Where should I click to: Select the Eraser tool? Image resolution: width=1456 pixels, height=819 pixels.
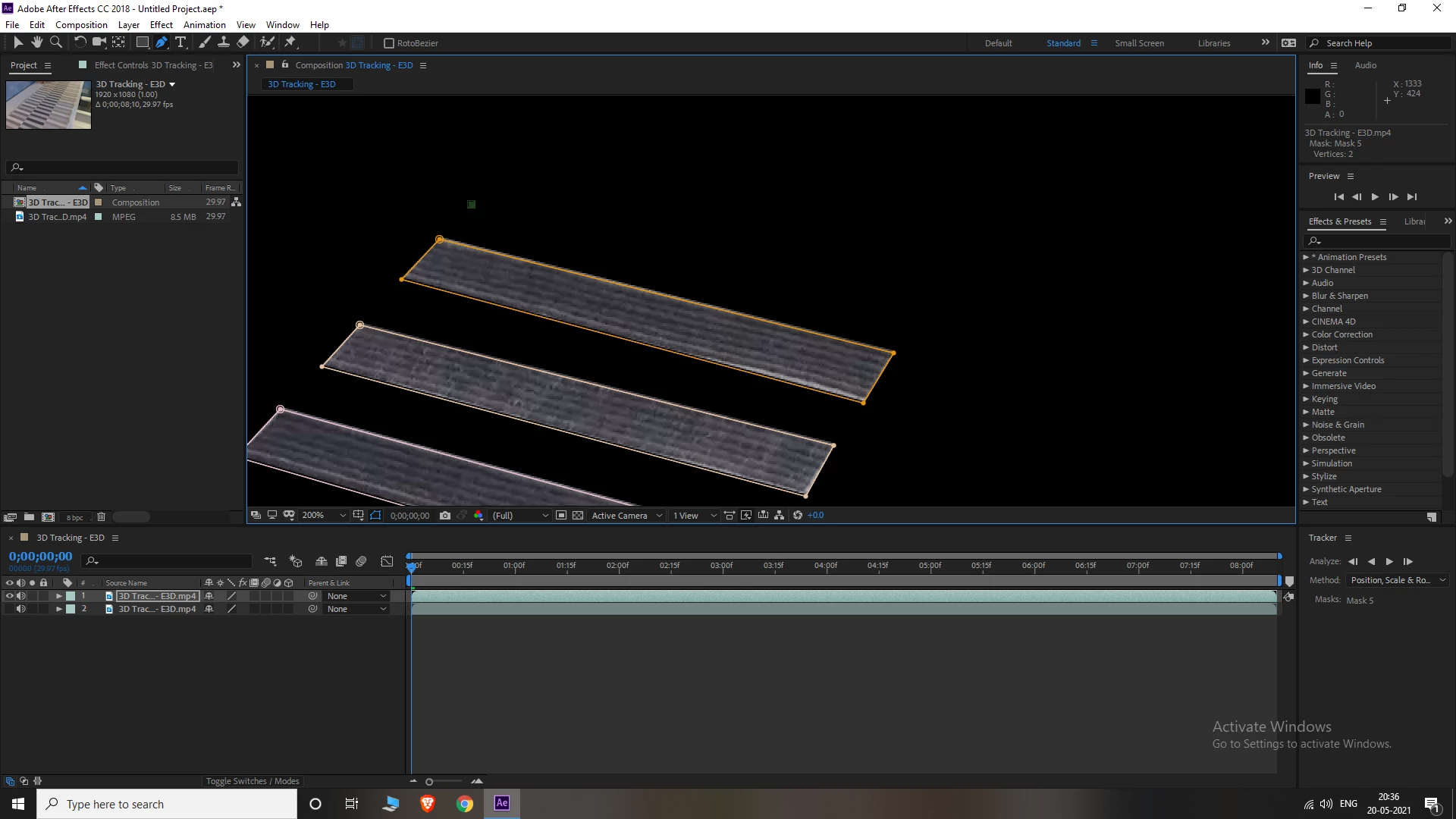click(243, 42)
